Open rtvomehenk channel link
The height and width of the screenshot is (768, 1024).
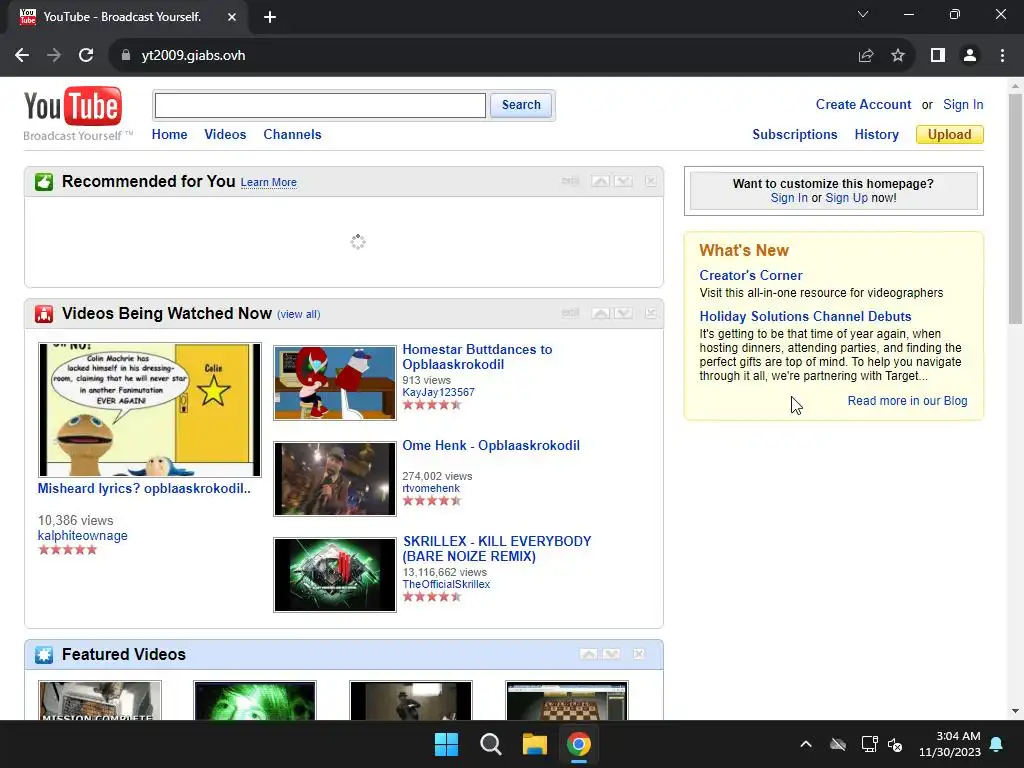[431, 488]
